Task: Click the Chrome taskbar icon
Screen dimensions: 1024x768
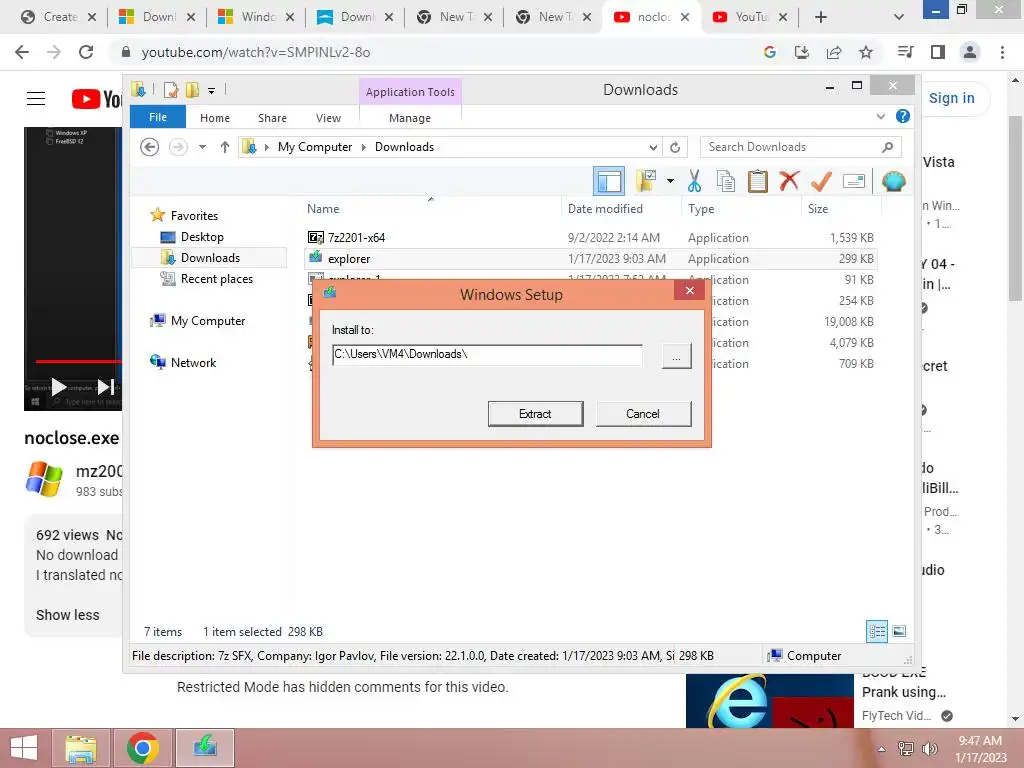Action: point(142,748)
